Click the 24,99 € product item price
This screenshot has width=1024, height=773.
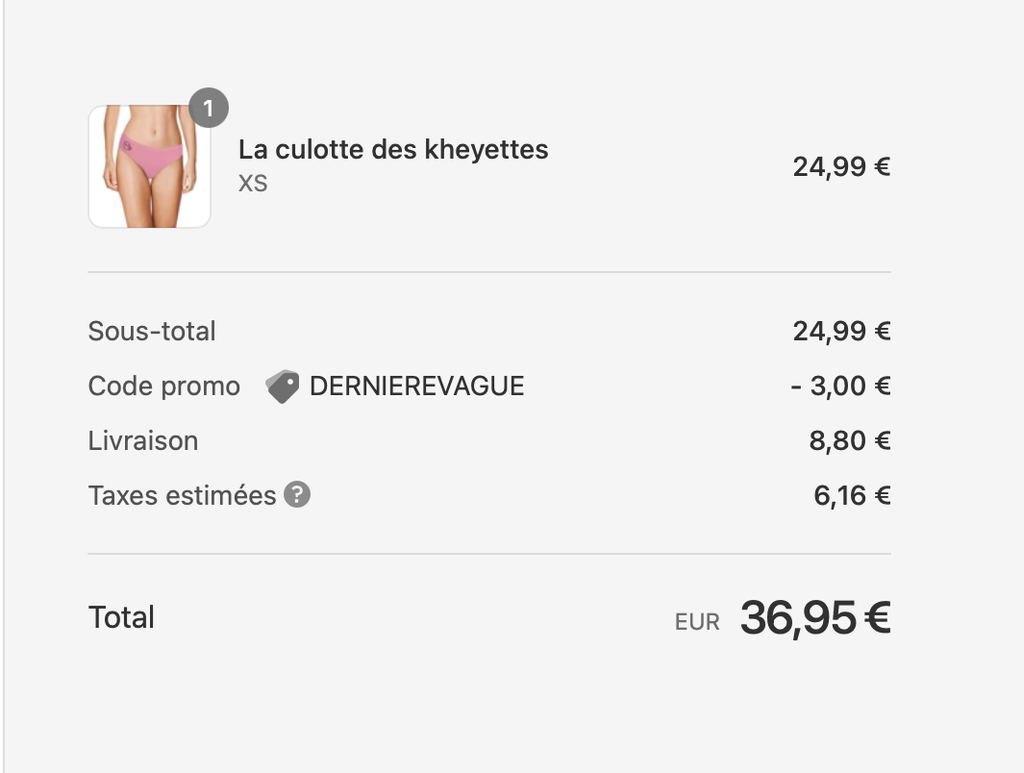[841, 167]
